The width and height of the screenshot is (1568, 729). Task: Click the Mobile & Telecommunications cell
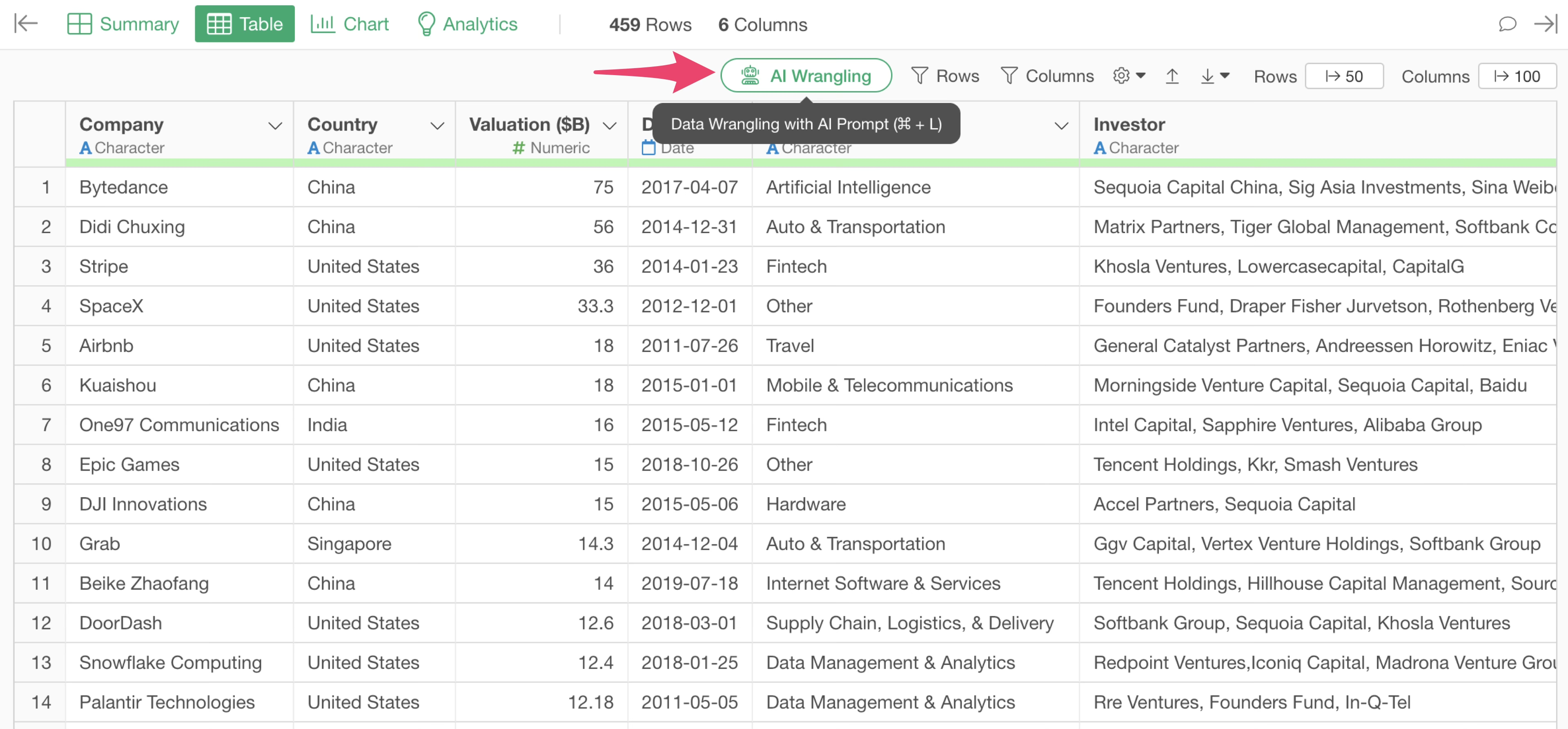(916, 385)
